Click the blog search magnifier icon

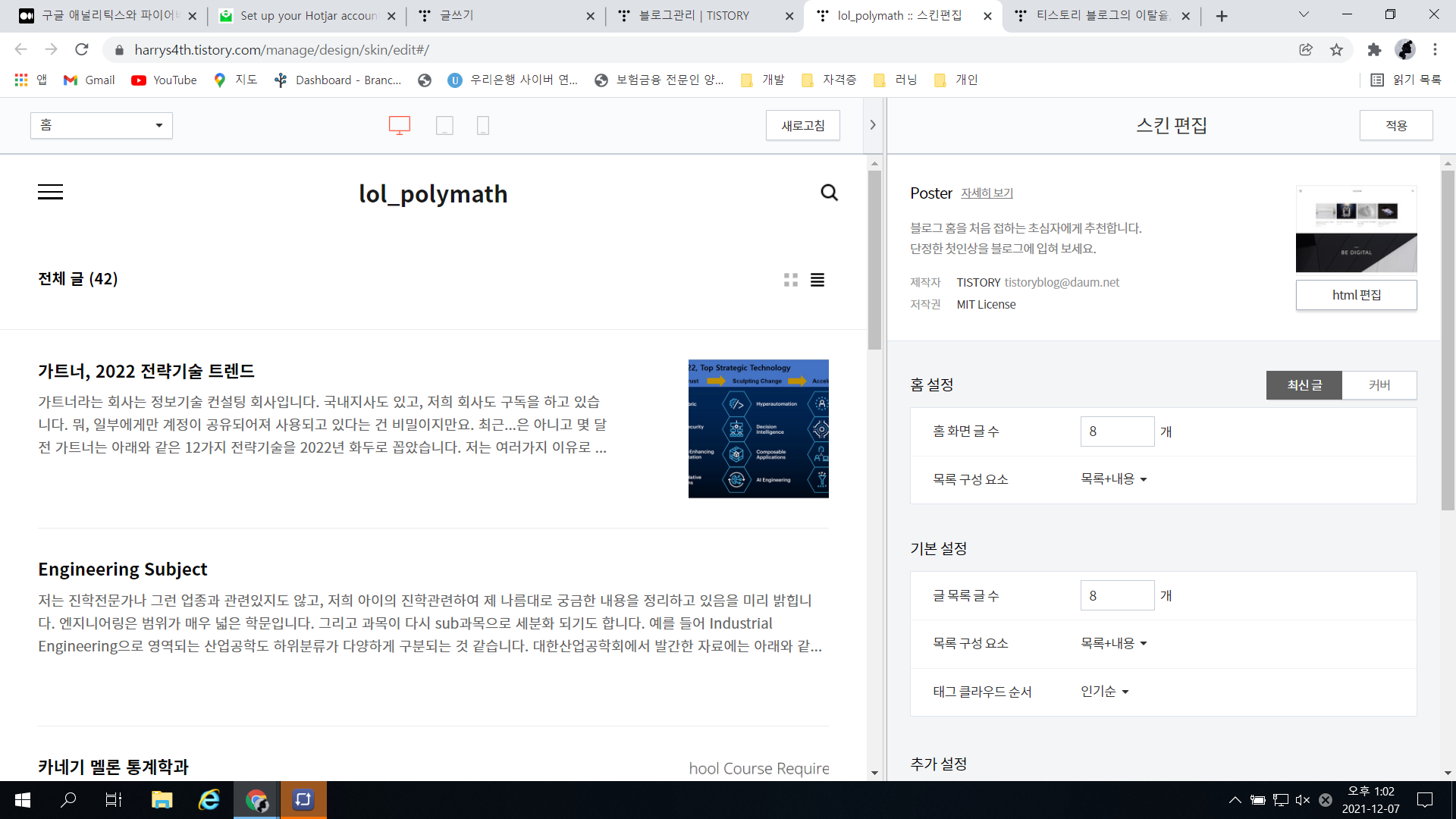(829, 193)
